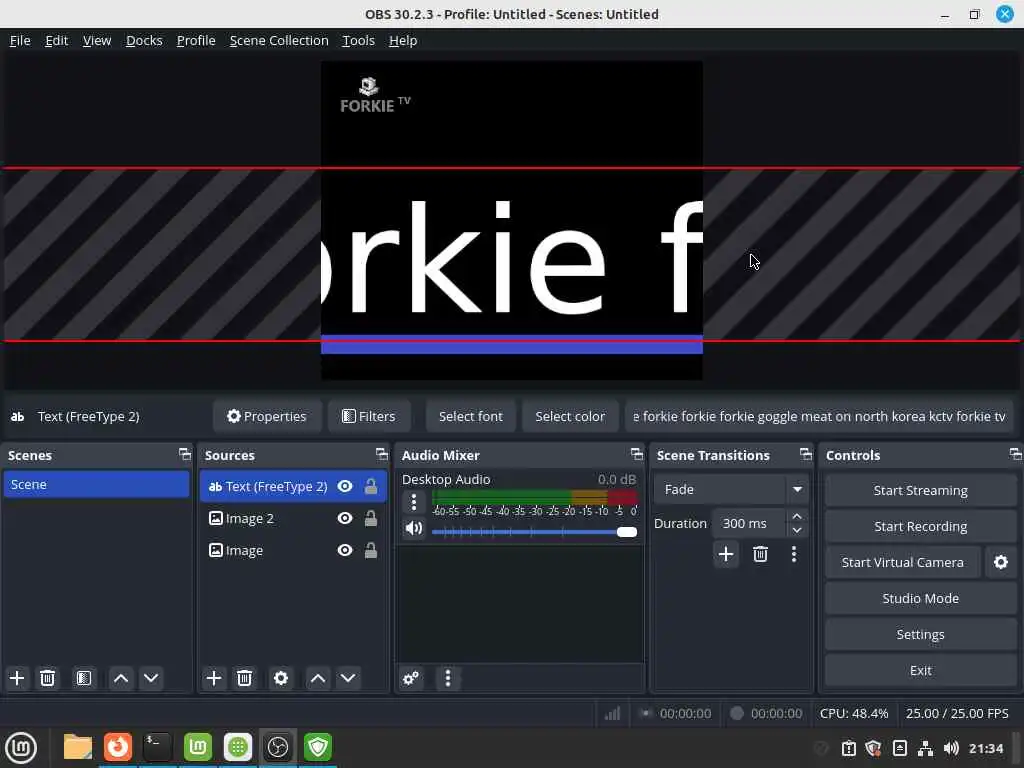Pop out the Controls dock icon
Screen dimensions: 1024x768
pyautogui.click(x=1016, y=454)
